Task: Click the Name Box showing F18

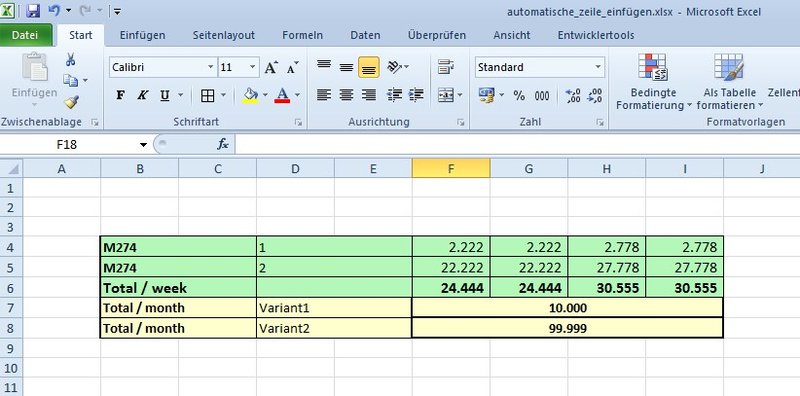Action: [67, 145]
